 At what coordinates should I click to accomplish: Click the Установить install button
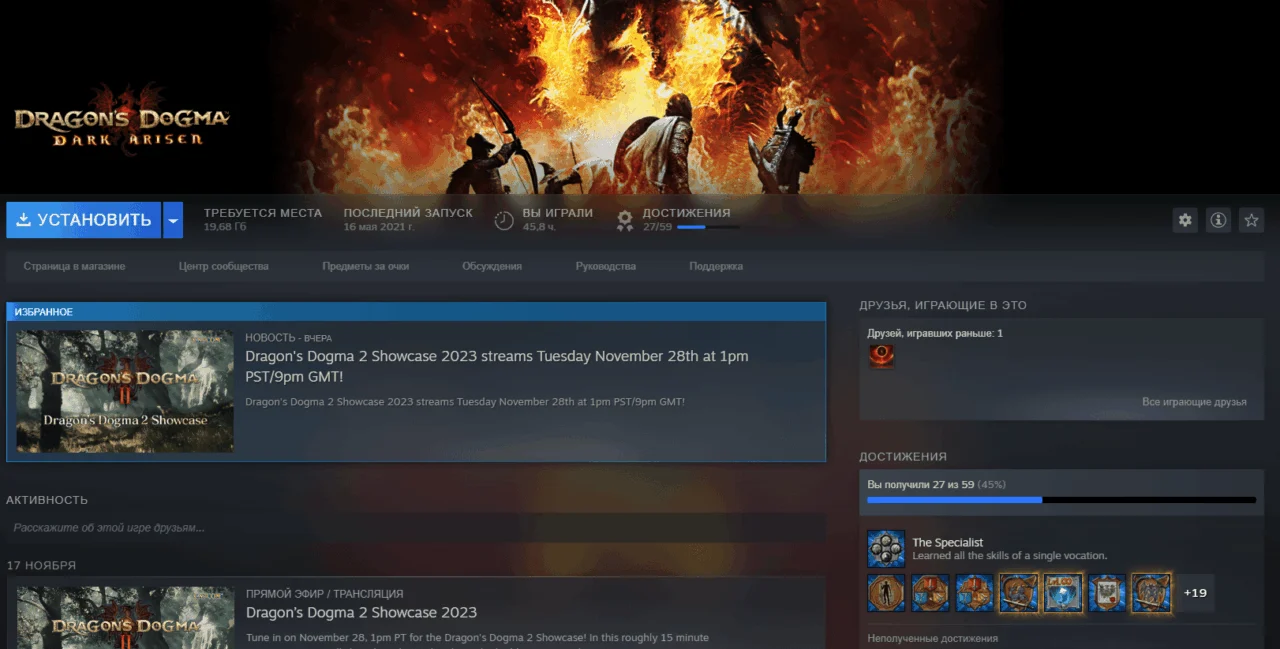(84, 220)
